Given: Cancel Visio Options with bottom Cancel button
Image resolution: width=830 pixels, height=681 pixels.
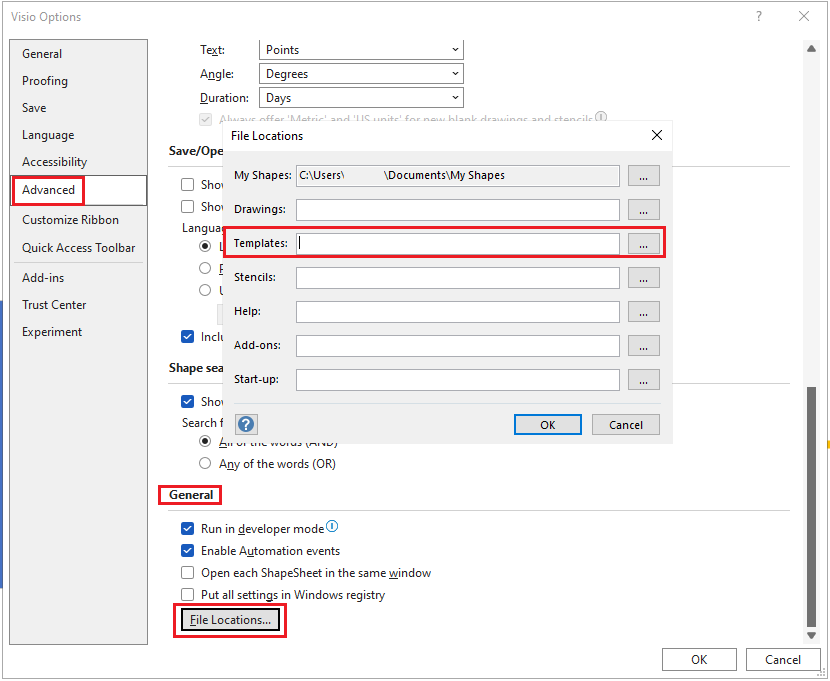Looking at the screenshot, I should coord(783,659).
